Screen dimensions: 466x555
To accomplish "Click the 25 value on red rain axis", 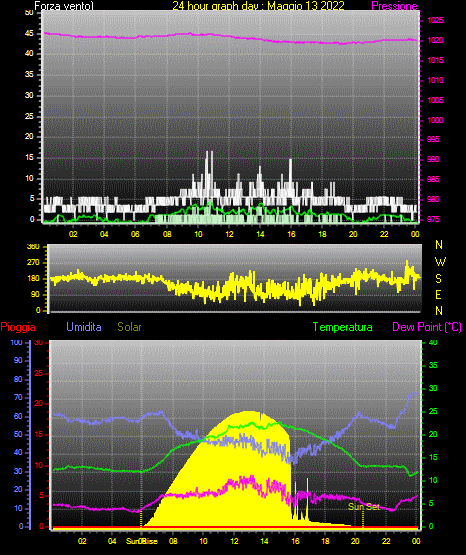I will [x=39, y=373].
